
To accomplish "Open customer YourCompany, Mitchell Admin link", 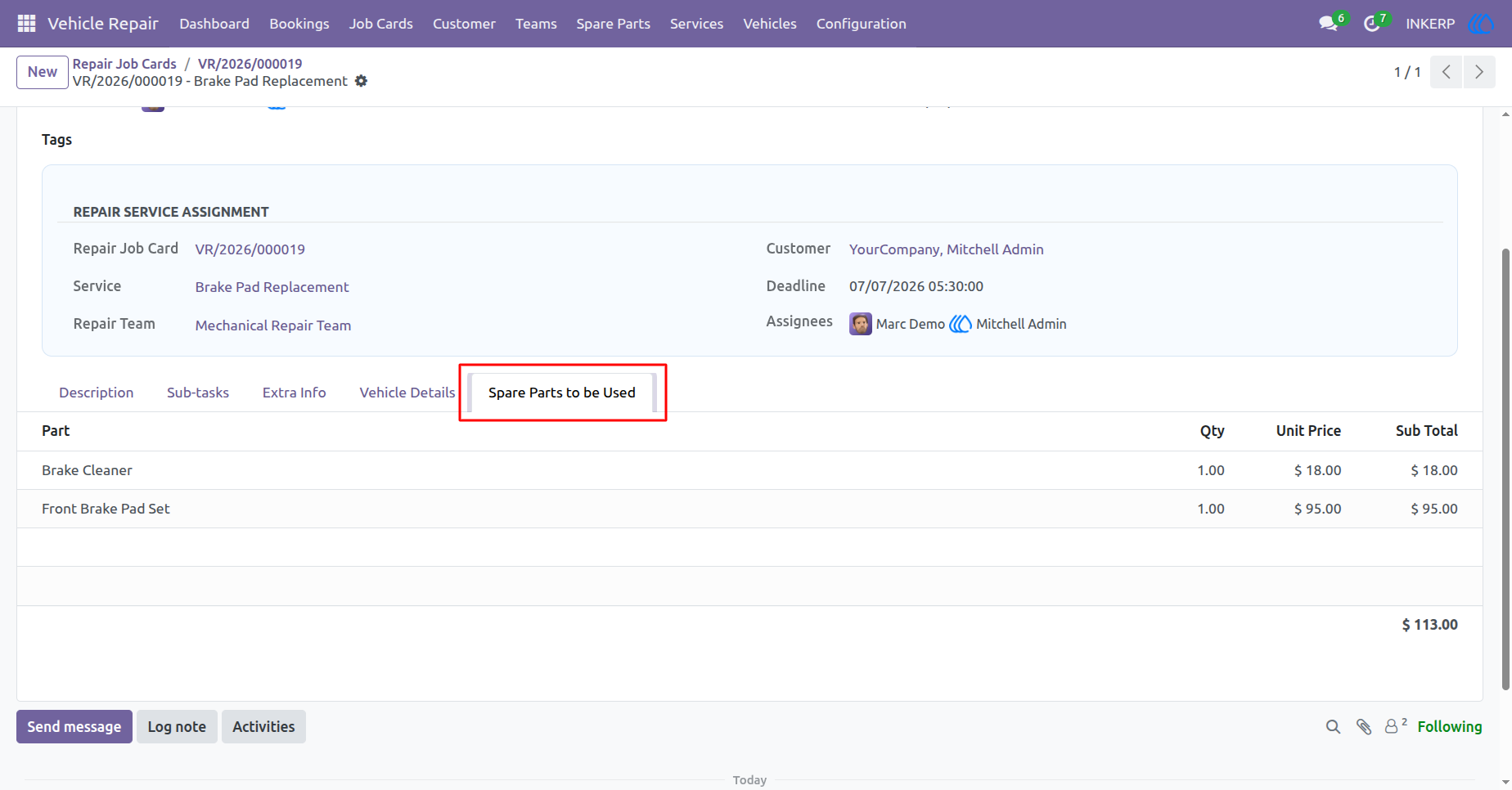I will tap(947, 249).
